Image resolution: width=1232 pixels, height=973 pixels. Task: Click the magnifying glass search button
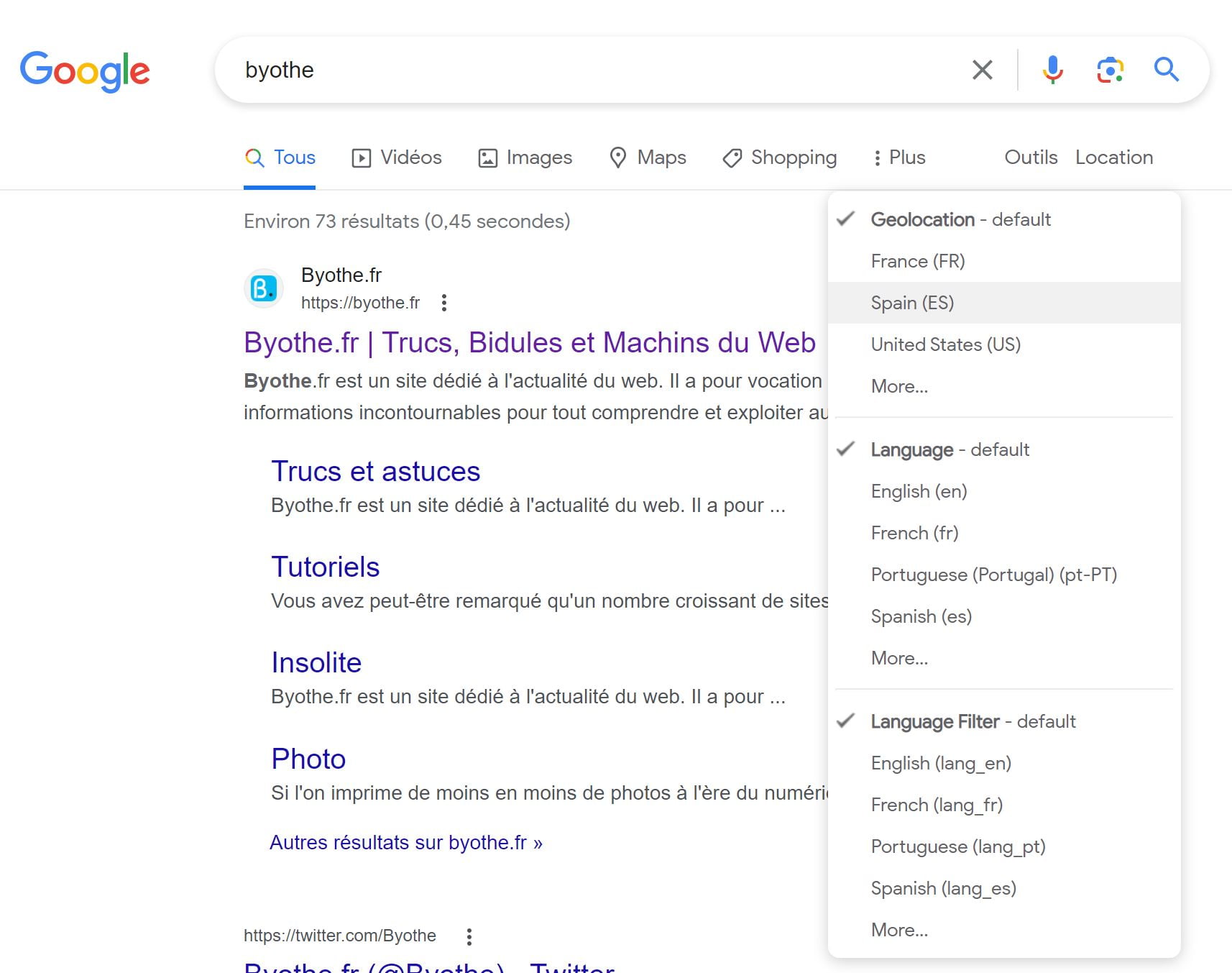click(1167, 70)
